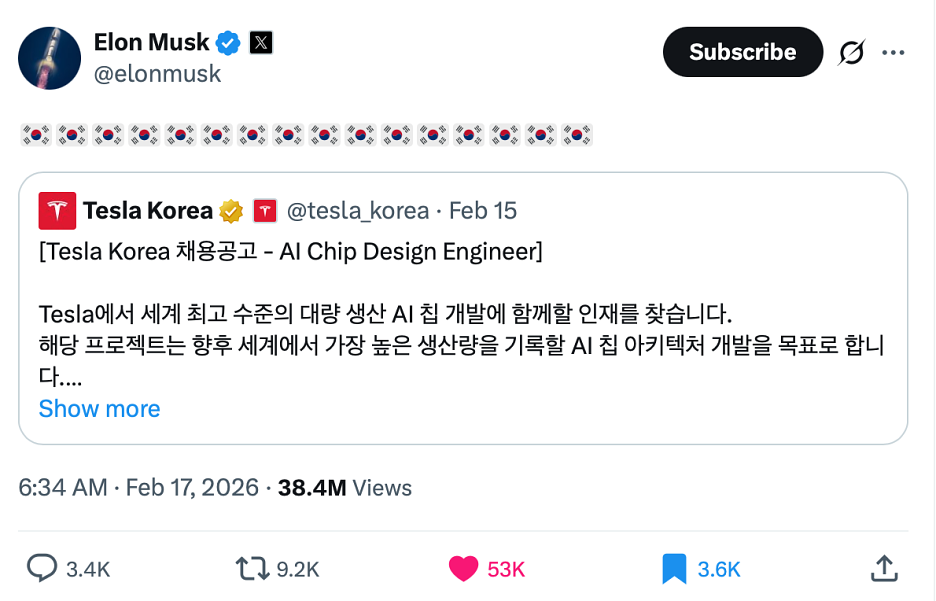Screen dimensions: 936x601
Task: Click Elon Musk's blue verified badge
Action: coord(227,42)
